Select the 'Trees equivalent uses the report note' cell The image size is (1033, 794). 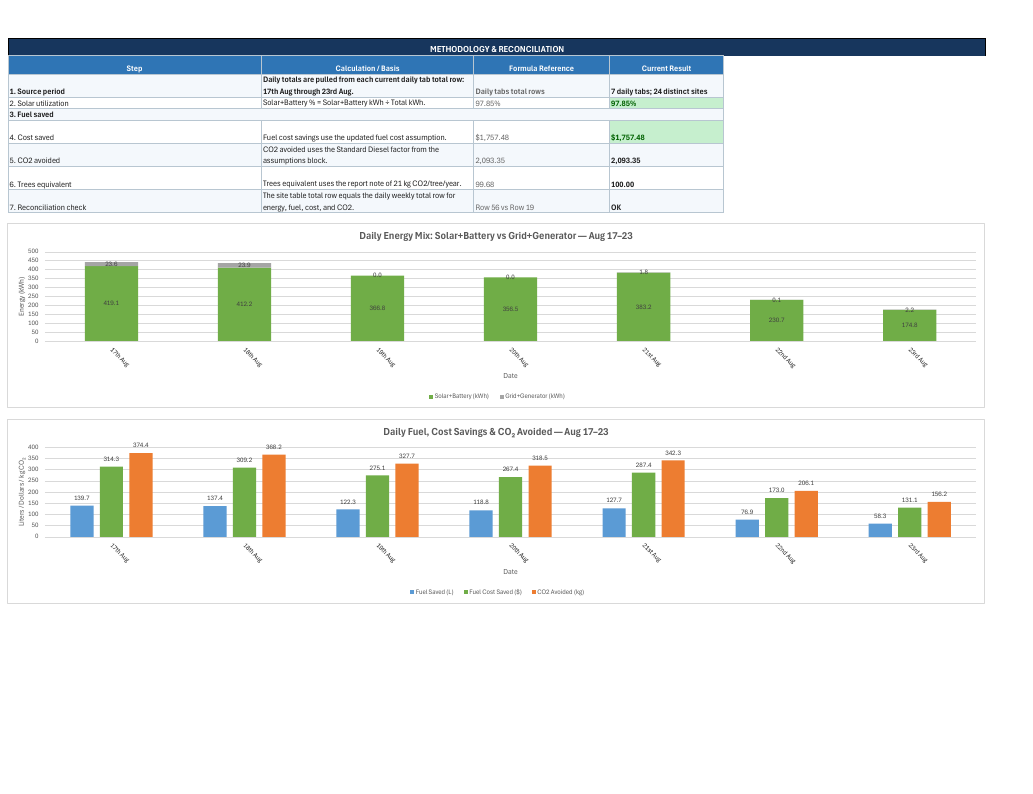(x=367, y=179)
